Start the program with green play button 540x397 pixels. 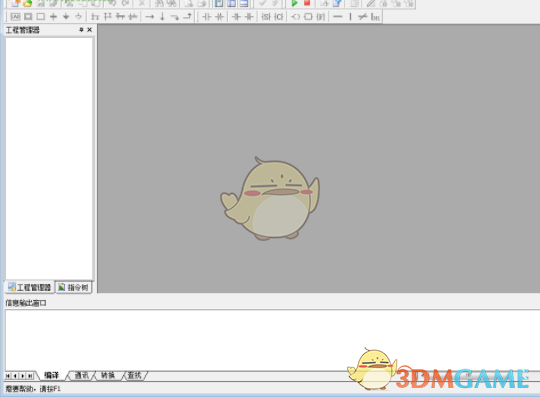pos(294,3)
